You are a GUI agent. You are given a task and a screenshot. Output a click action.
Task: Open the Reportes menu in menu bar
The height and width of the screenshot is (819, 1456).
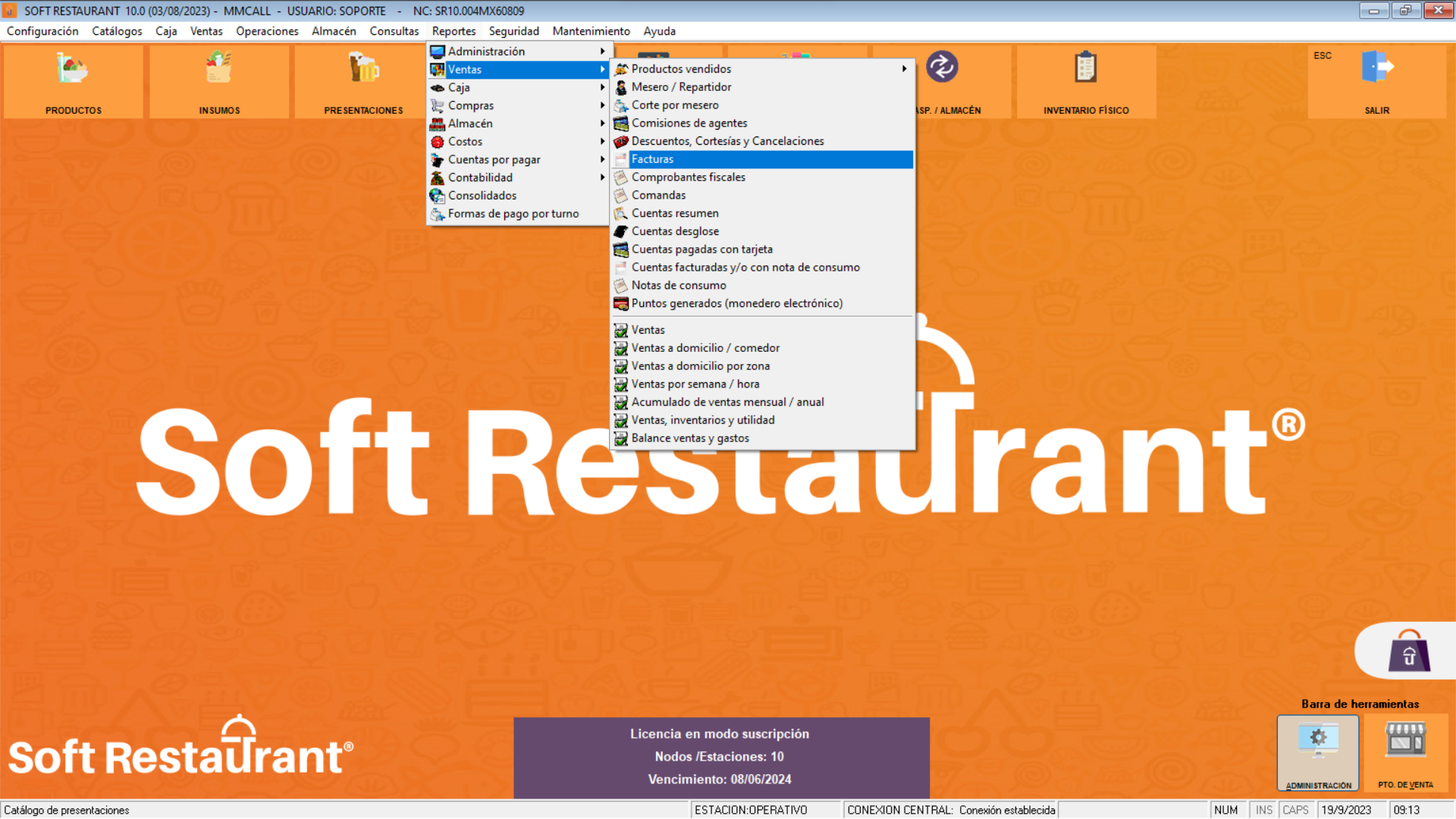pos(454,31)
